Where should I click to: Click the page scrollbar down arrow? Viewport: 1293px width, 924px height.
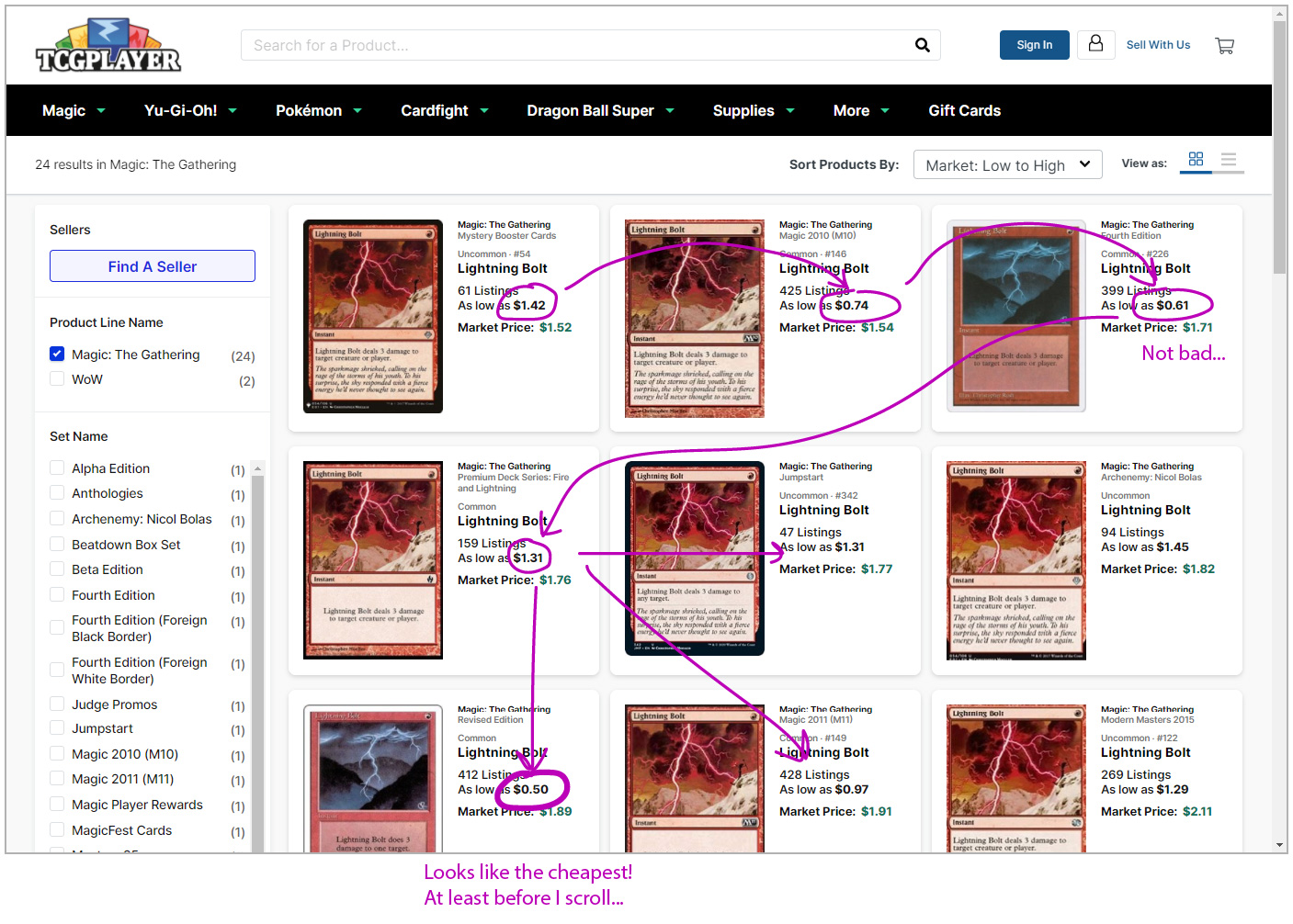[1279, 844]
